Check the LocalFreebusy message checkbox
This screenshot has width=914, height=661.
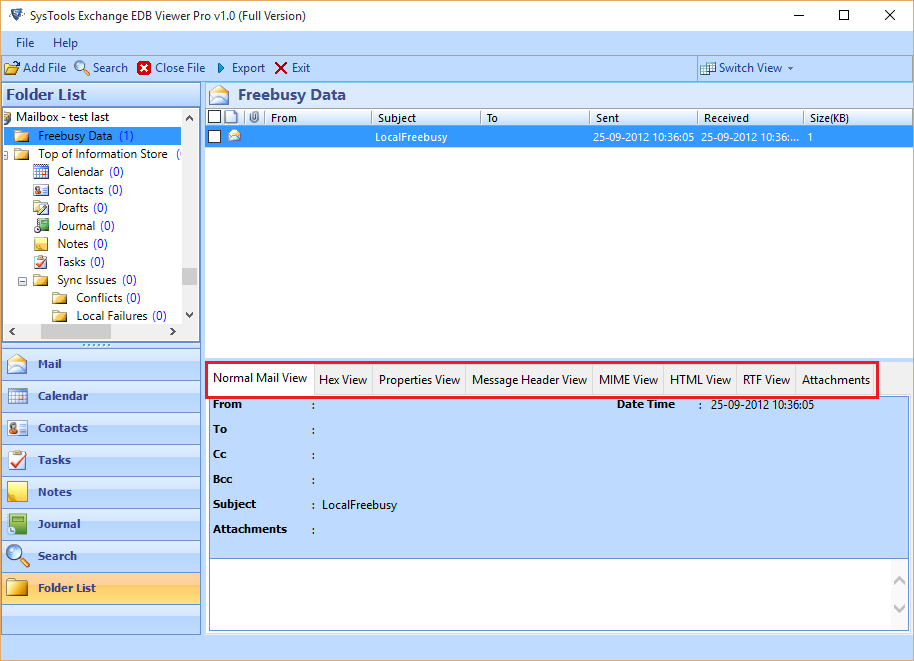coord(215,136)
